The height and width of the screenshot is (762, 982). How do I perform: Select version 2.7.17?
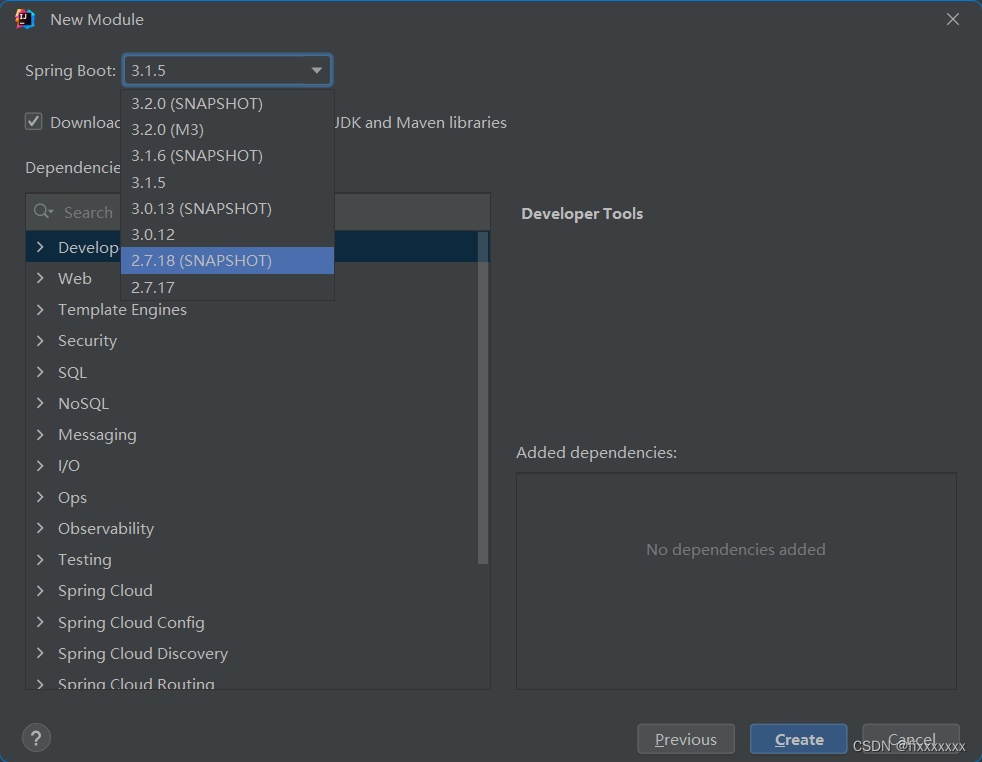(227, 287)
